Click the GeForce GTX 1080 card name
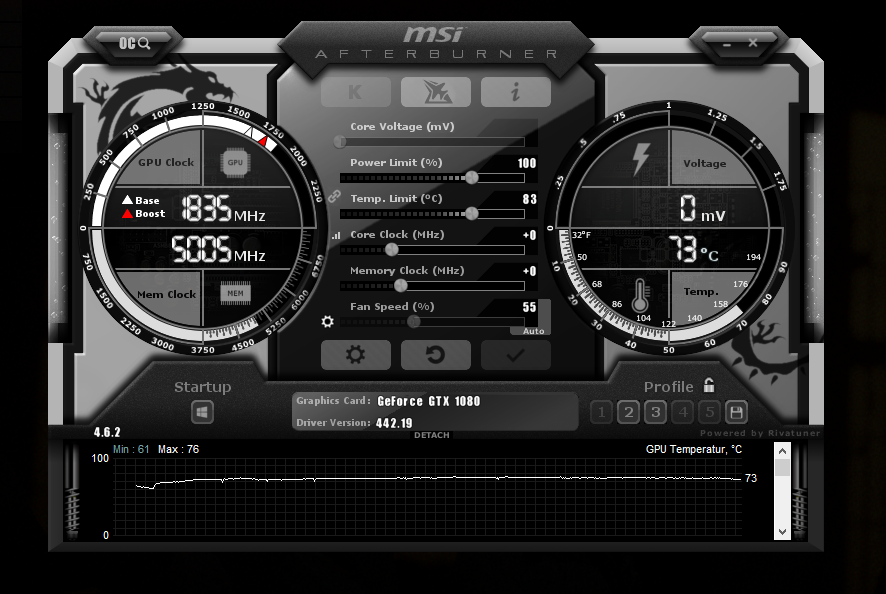Screen dimensions: 886x594 coord(428,401)
